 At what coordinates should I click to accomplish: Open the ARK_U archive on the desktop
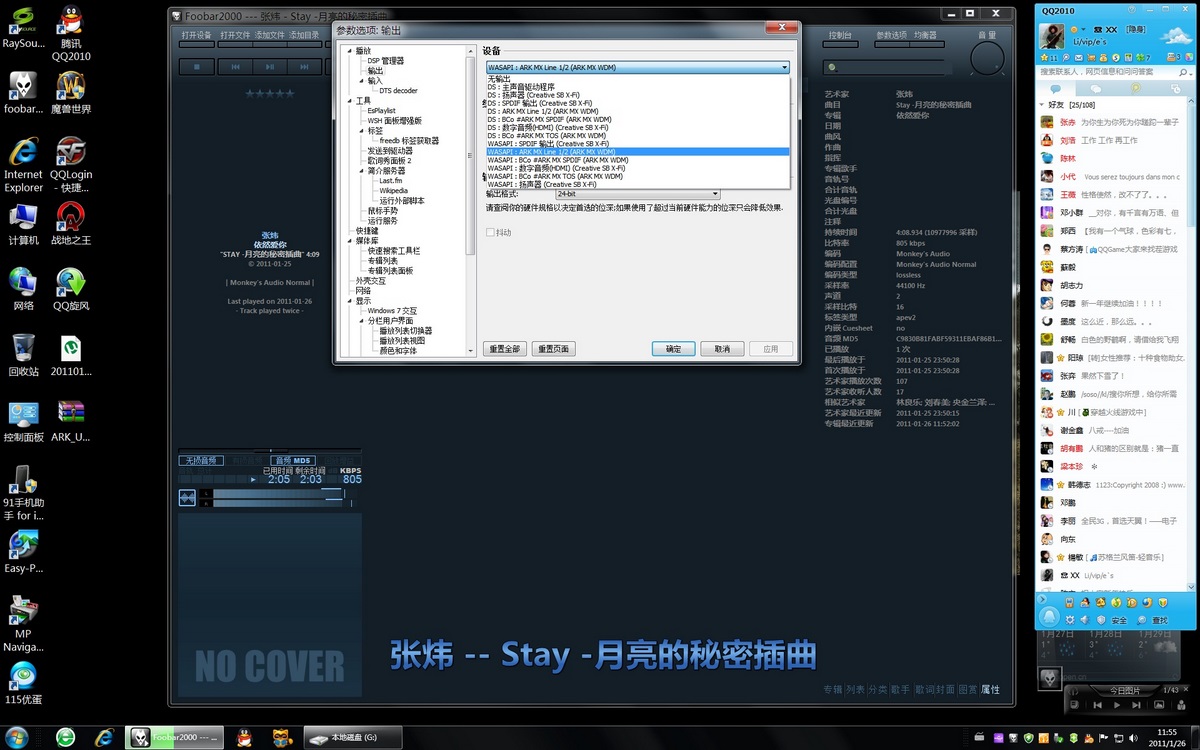point(71,421)
